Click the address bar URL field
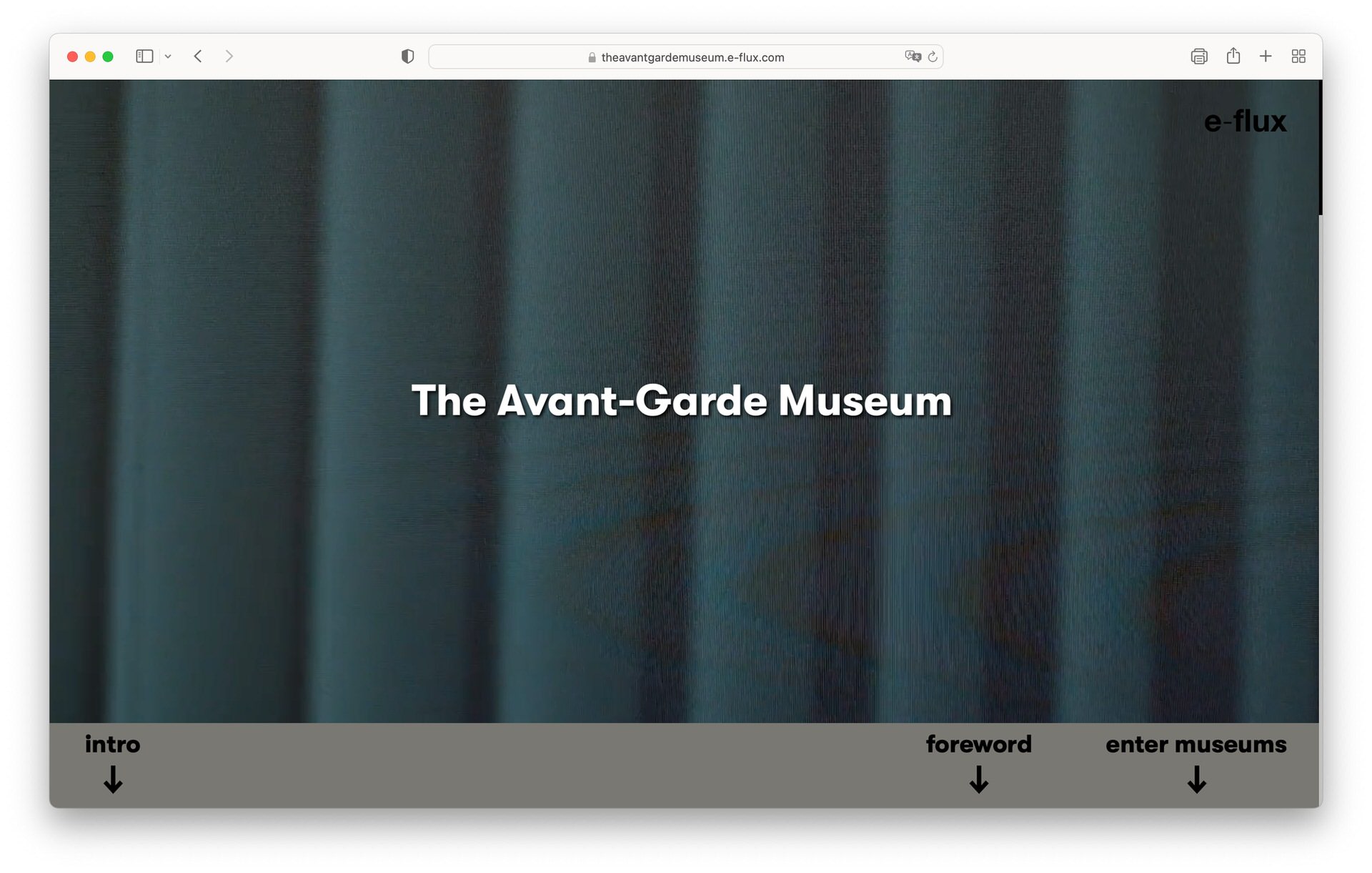This screenshot has height=873, width=1372. (x=692, y=57)
